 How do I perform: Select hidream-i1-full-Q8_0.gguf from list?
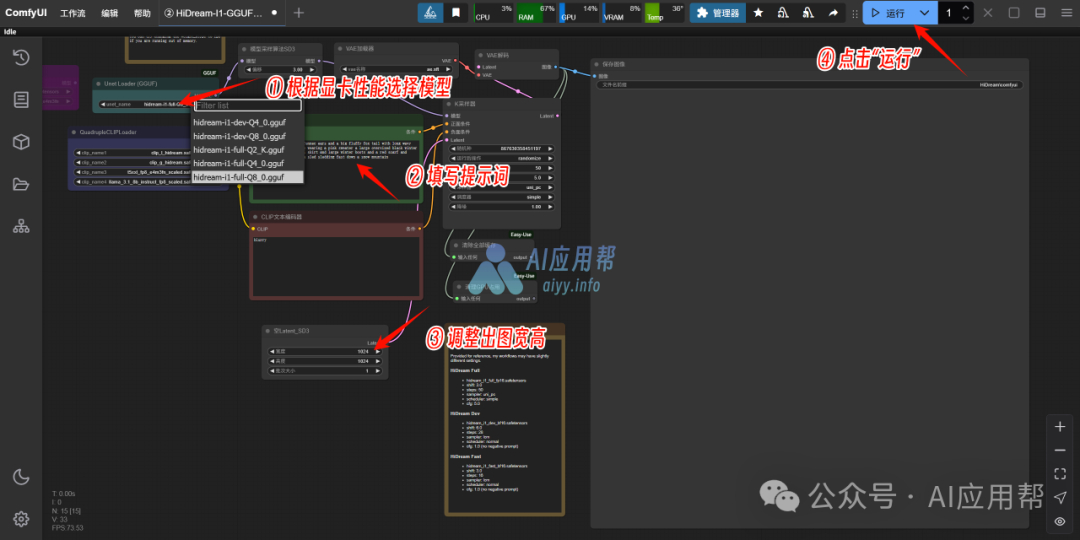click(x=247, y=177)
